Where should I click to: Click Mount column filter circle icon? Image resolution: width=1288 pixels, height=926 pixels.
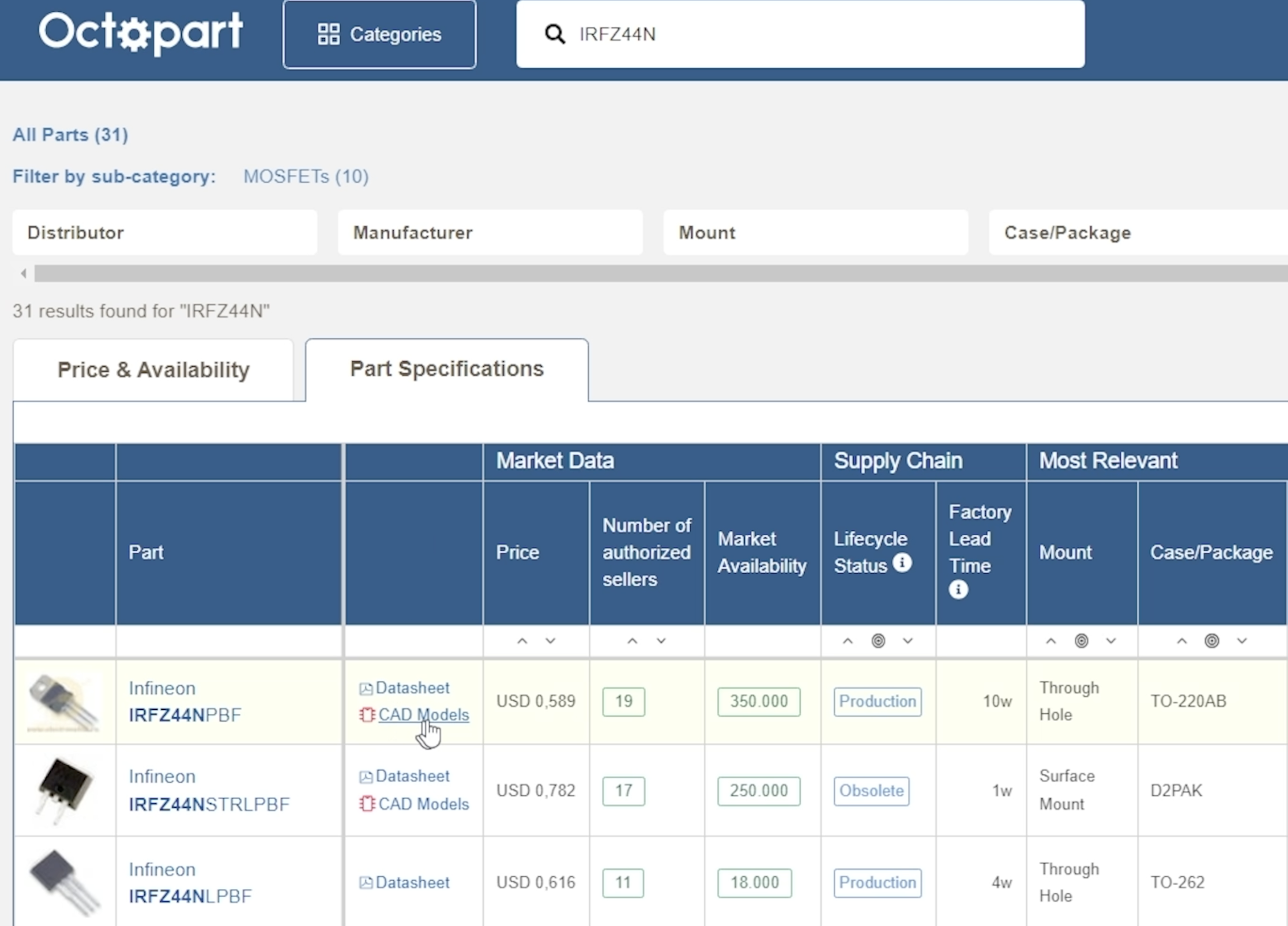click(1081, 641)
